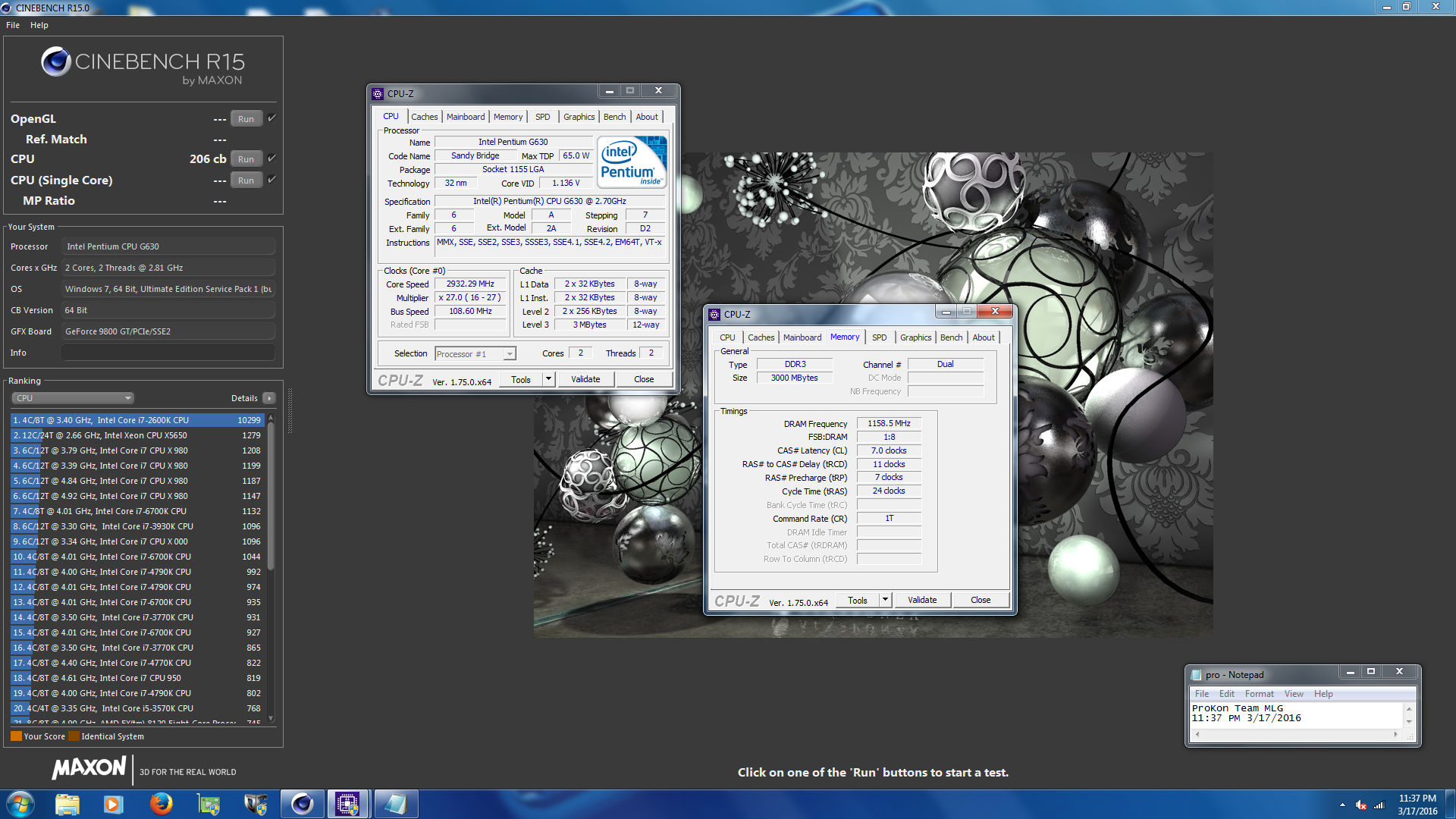
Task: Open Cinebench File menu
Action: coord(13,25)
